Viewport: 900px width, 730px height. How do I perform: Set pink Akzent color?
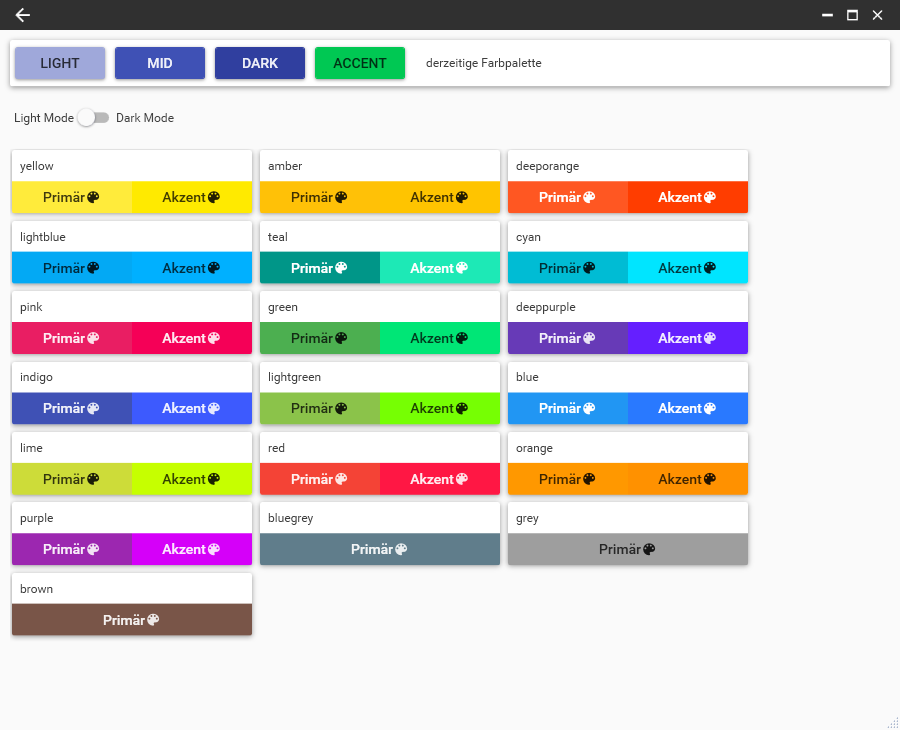[x=192, y=338]
